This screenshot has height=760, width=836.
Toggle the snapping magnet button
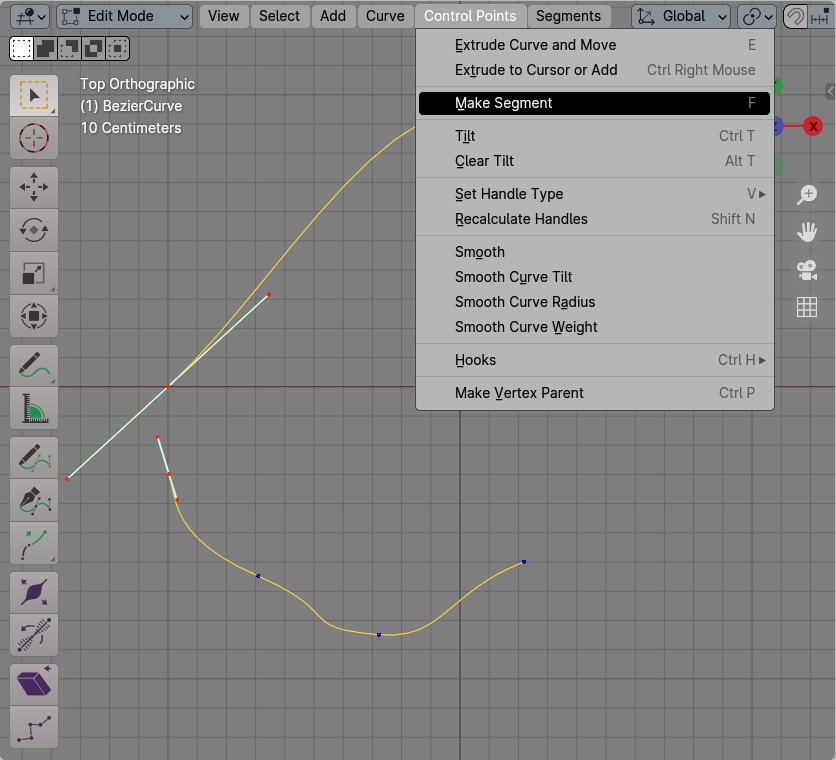point(795,17)
